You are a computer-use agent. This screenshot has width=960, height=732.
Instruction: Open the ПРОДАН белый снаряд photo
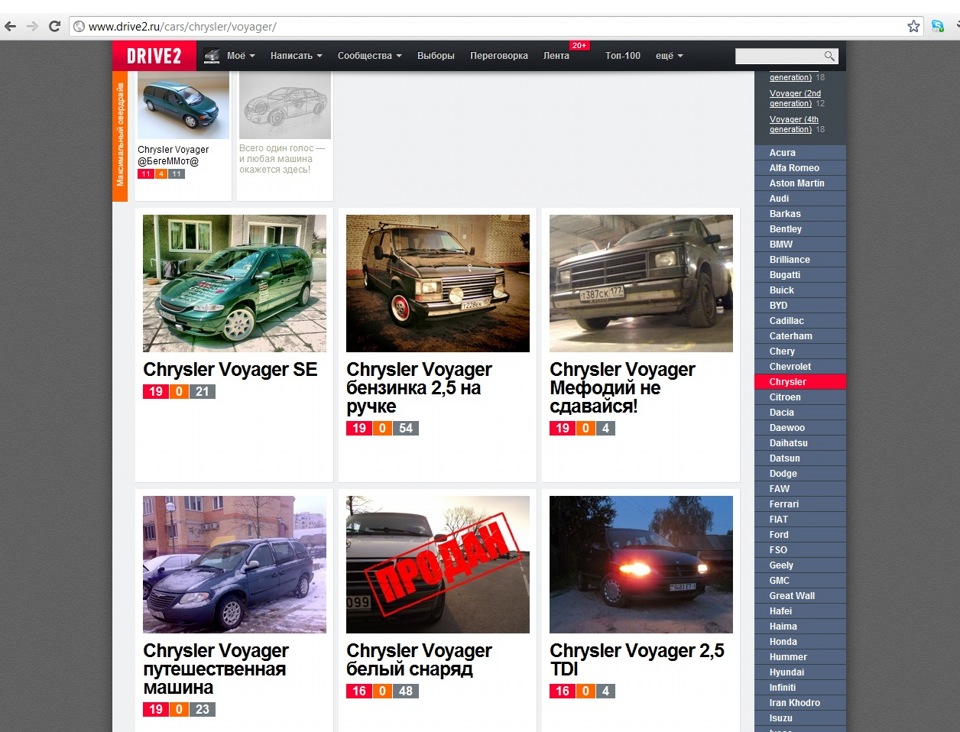coord(438,564)
